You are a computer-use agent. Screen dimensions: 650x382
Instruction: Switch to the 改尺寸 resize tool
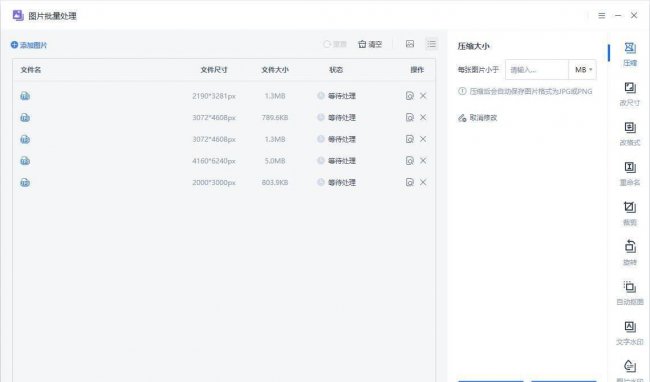(x=630, y=94)
